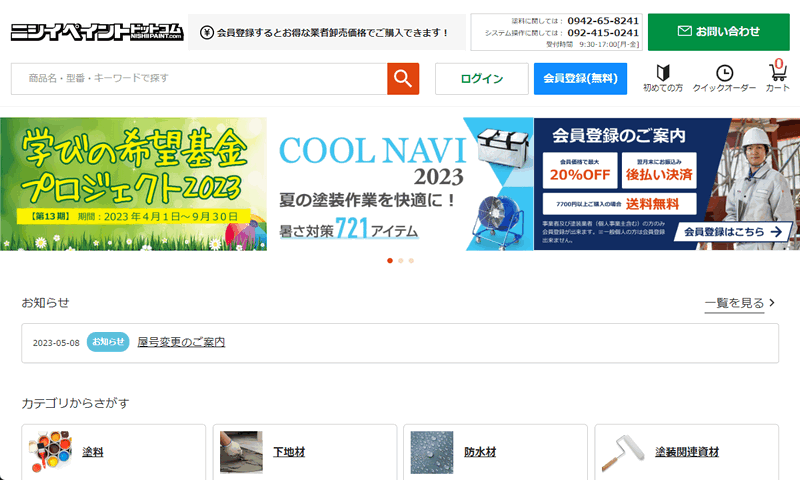Open the 塗料 category link
800x480 pixels.
[93, 452]
